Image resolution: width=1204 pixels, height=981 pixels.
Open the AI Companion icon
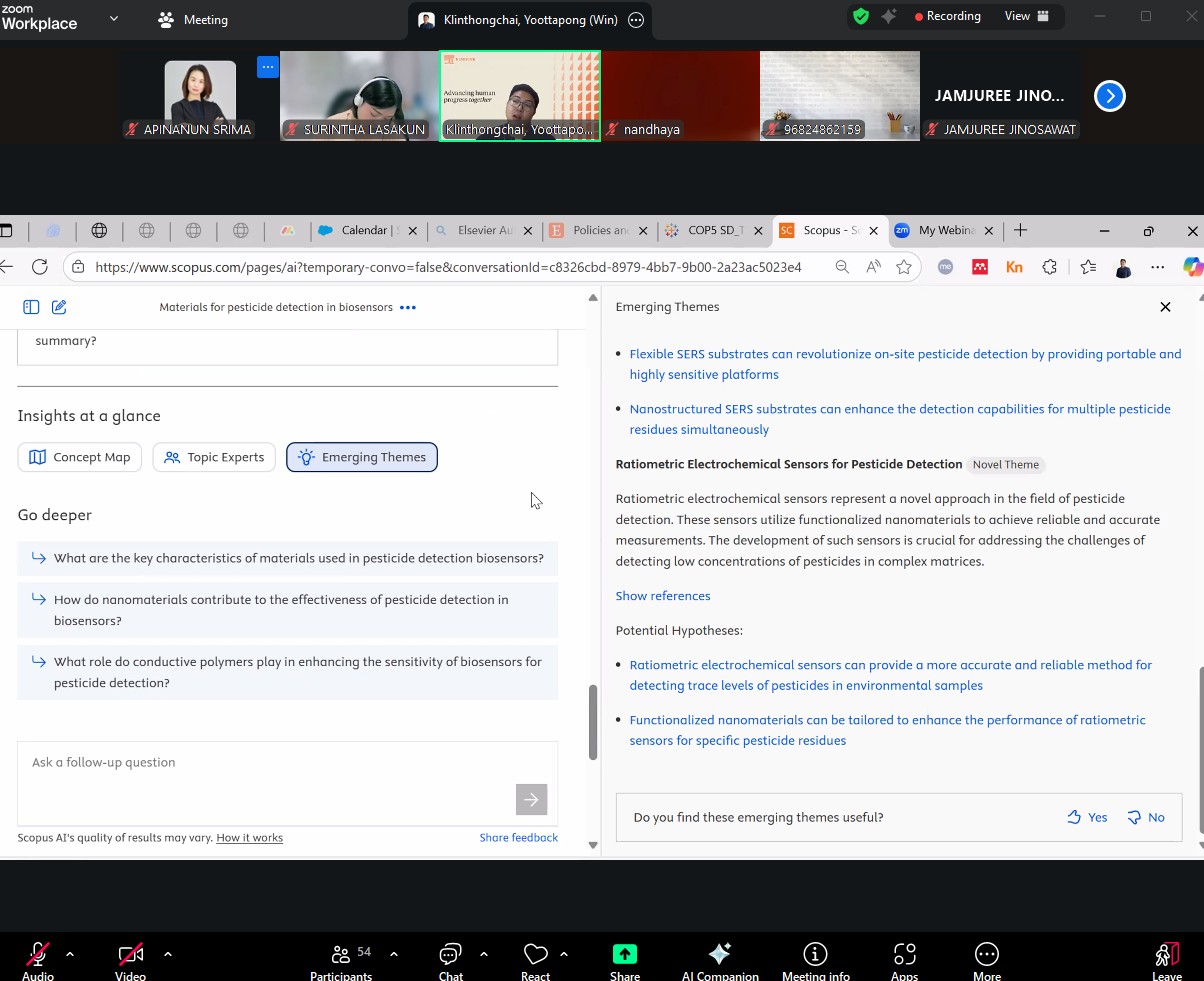click(719, 955)
